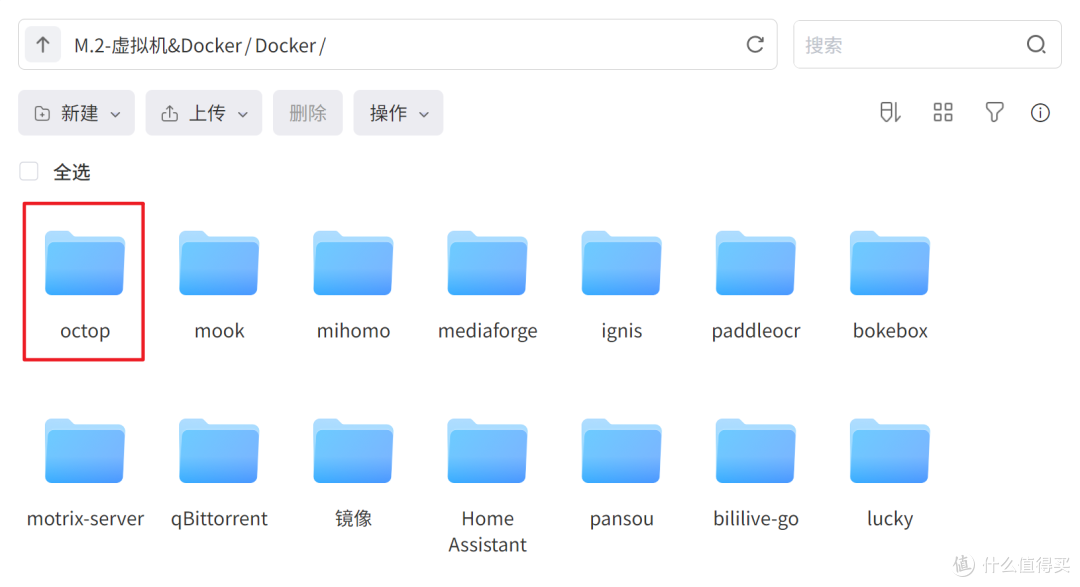
Task: Click the folder name text "Home Assistant"
Action: [x=488, y=532]
